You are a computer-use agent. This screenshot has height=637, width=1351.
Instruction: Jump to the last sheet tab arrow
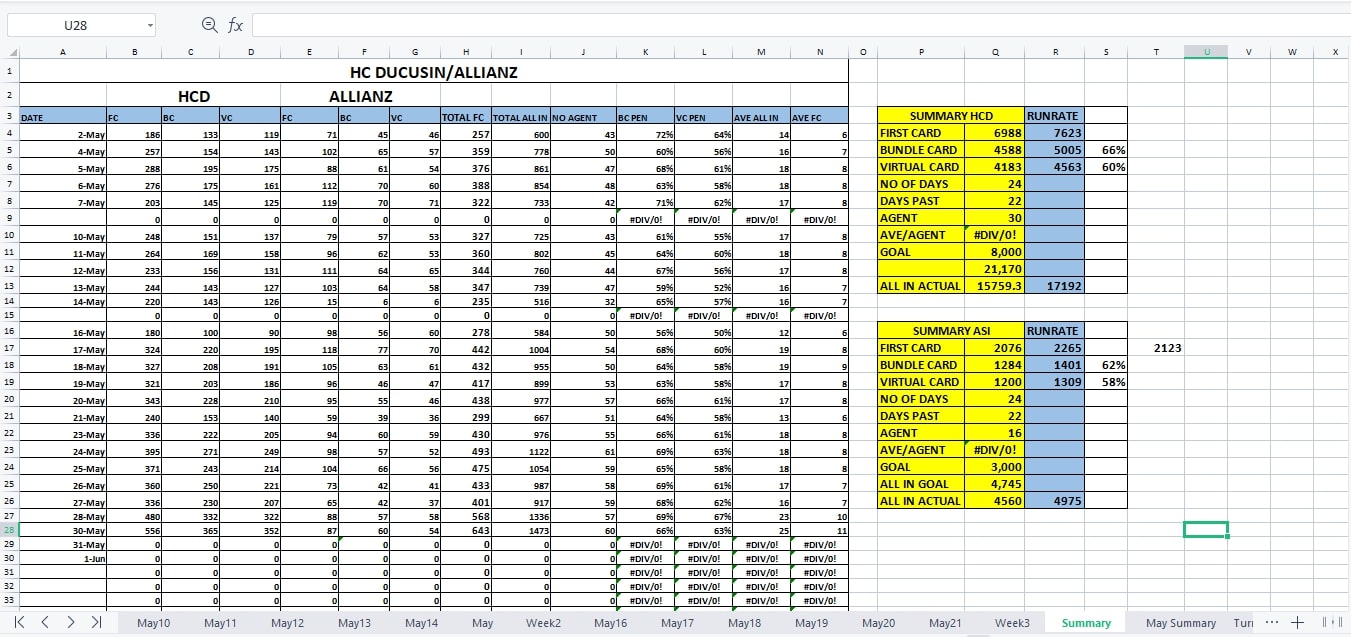96,622
